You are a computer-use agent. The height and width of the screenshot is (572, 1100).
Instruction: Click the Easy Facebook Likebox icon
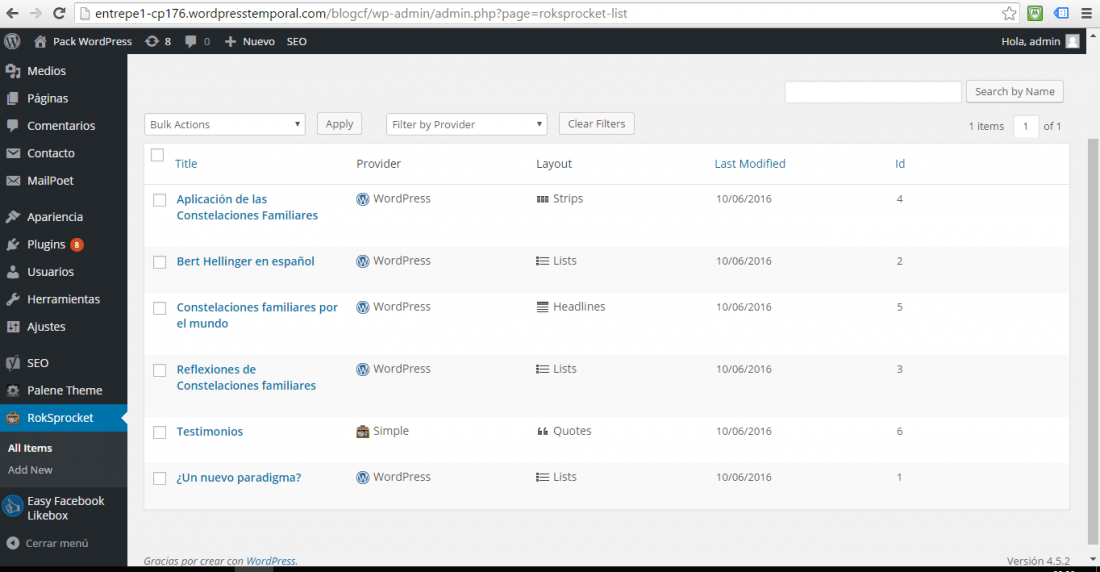pyautogui.click(x=13, y=506)
